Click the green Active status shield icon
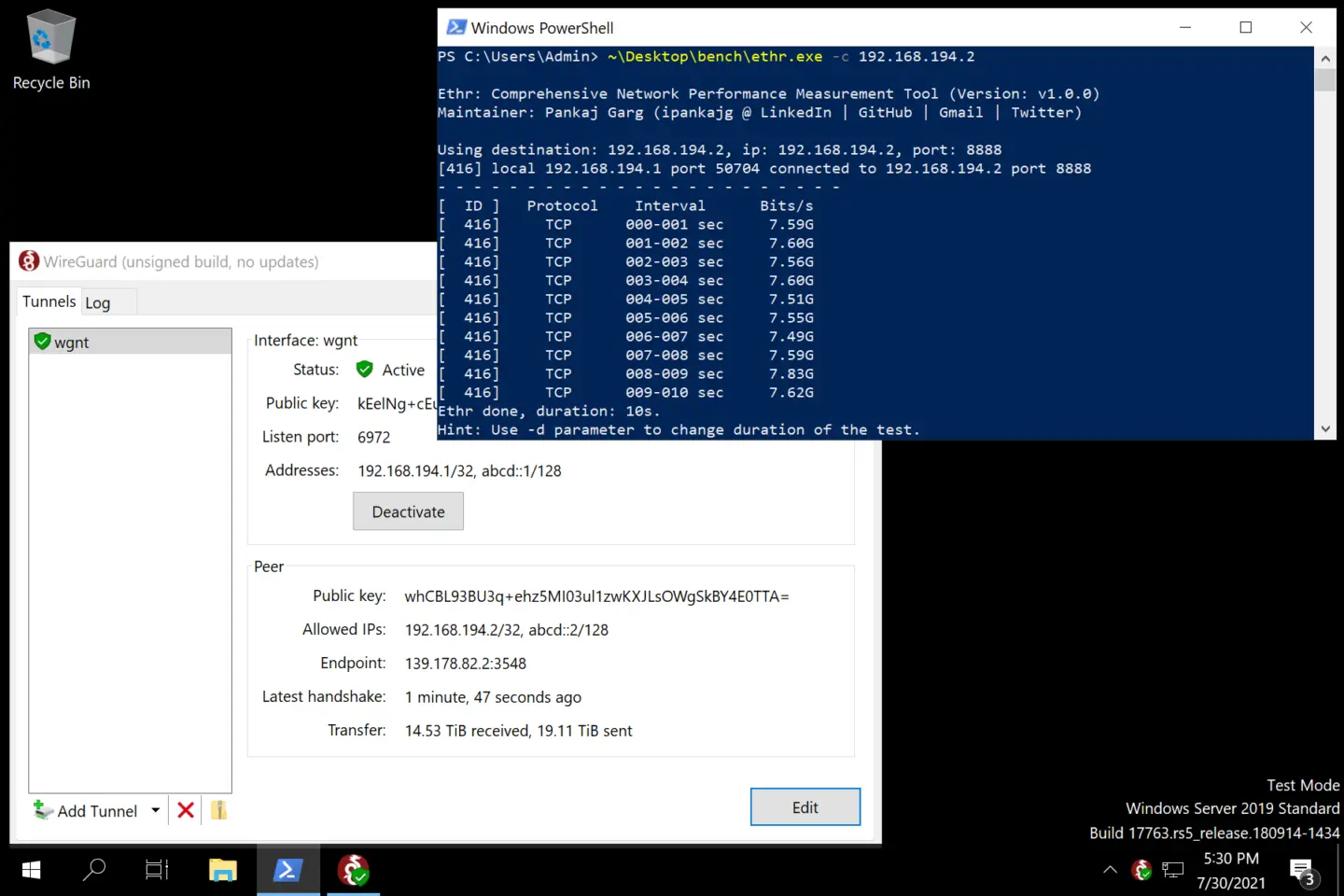Viewport: 1344px width, 896px height. (365, 370)
